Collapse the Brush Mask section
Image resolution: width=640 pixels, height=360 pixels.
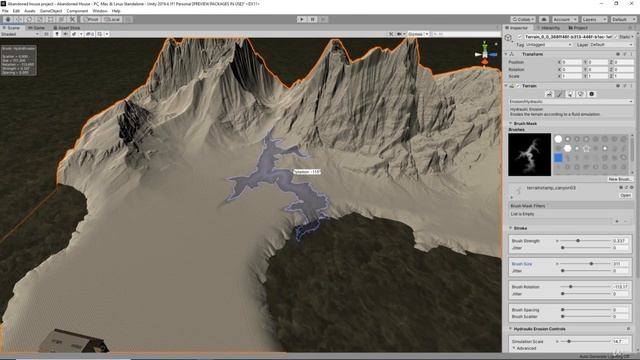pos(510,123)
